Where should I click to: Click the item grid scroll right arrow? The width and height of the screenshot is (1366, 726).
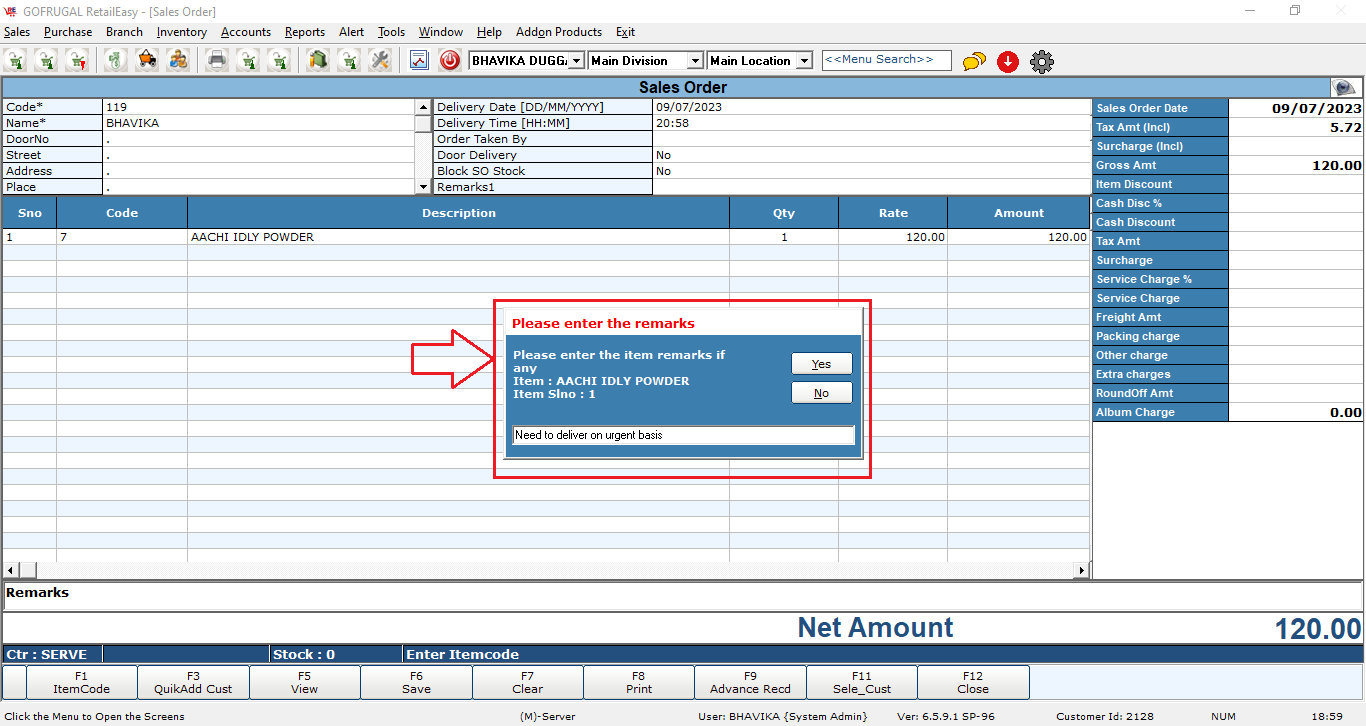tap(1081, 570)
